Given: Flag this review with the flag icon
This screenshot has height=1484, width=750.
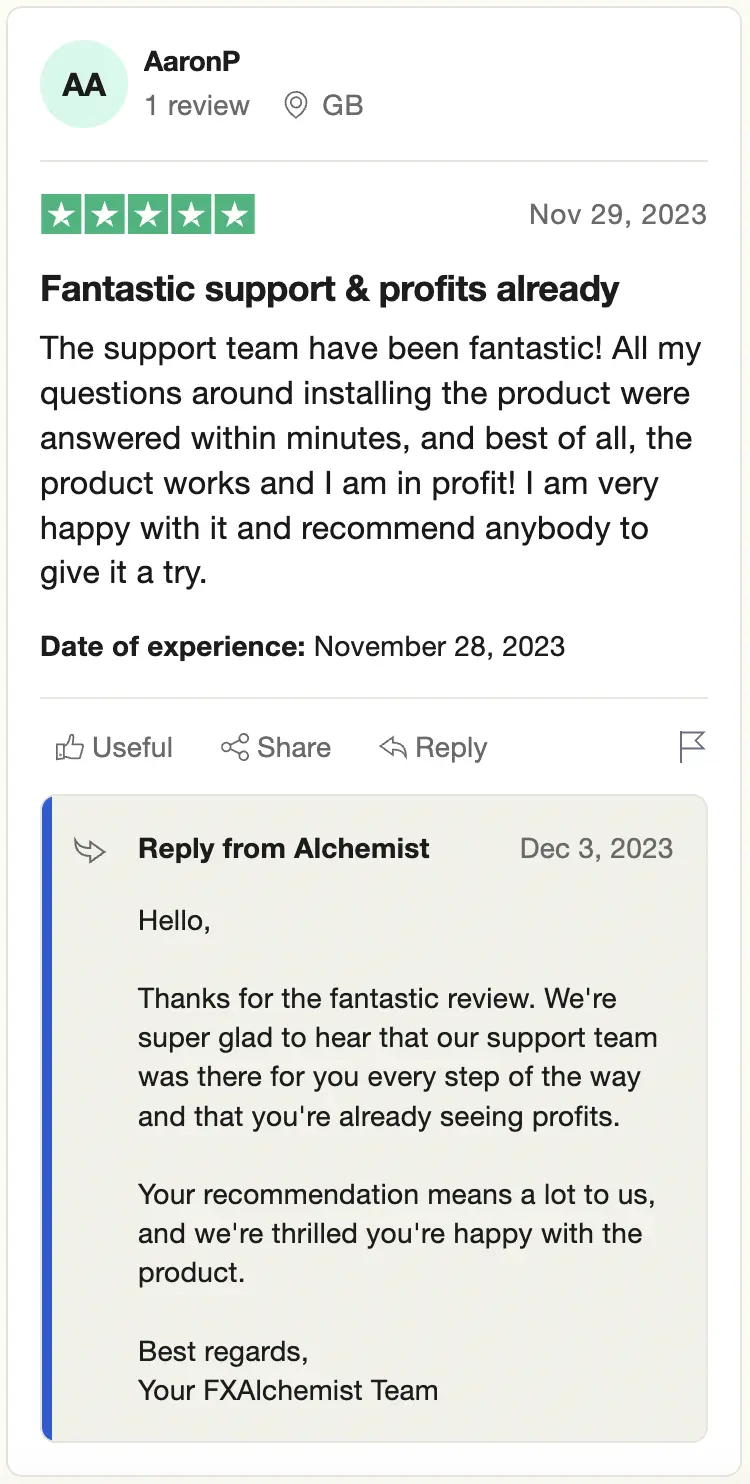Looking at the screenshot, I should (692, 746).
